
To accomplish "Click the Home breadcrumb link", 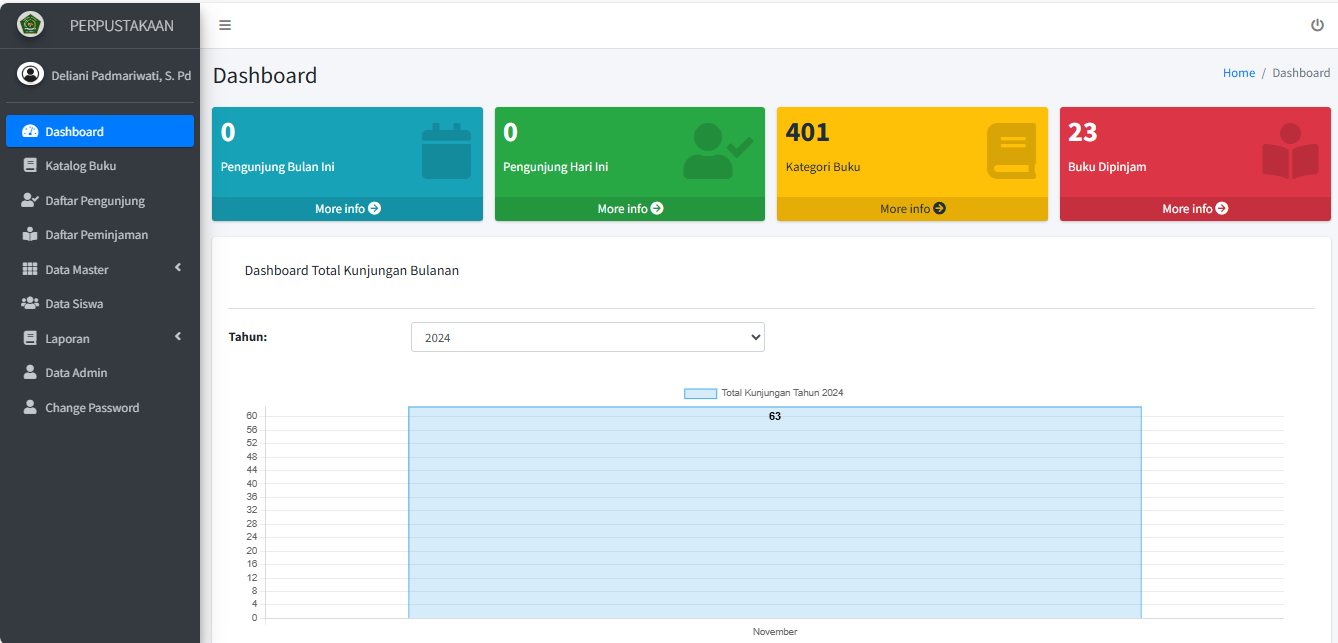I will point(1238,73).
